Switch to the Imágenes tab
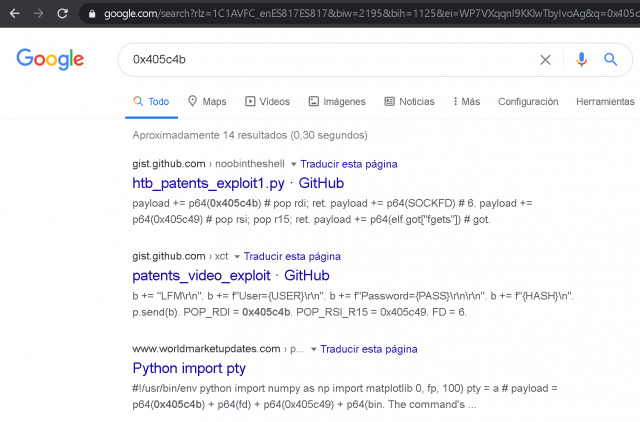This screenshot has width=640, height=422. [x=337, y=102]
